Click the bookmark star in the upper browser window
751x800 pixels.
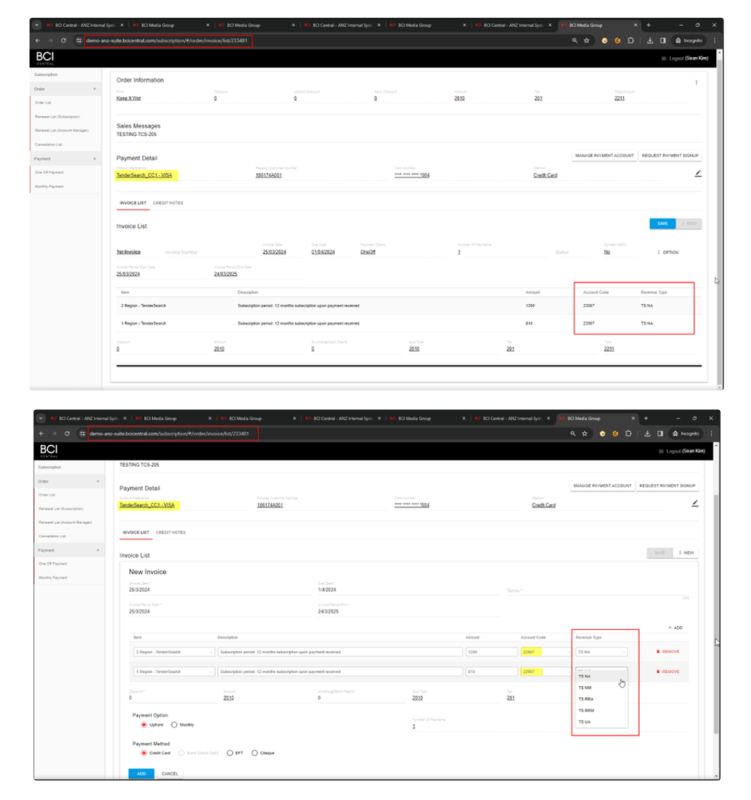click(x=586, y=40)
